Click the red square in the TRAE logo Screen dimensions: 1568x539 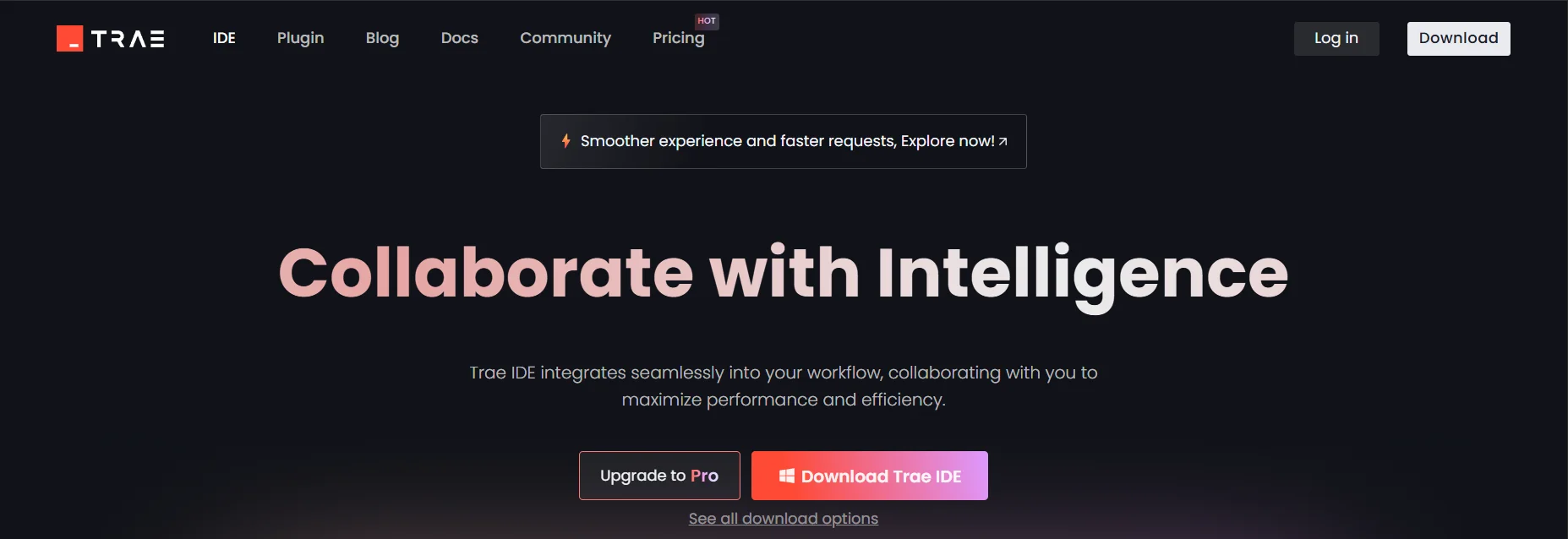point(68,38)
